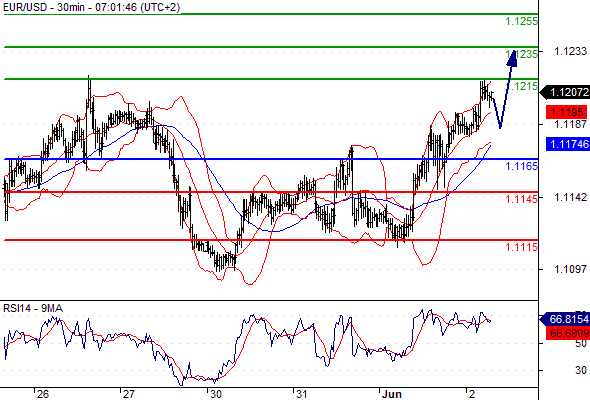Image resolution: width=590 pixels, height=400 pixels.
Task: Click the 27 date marker on time axis
Action: point(129,394)
